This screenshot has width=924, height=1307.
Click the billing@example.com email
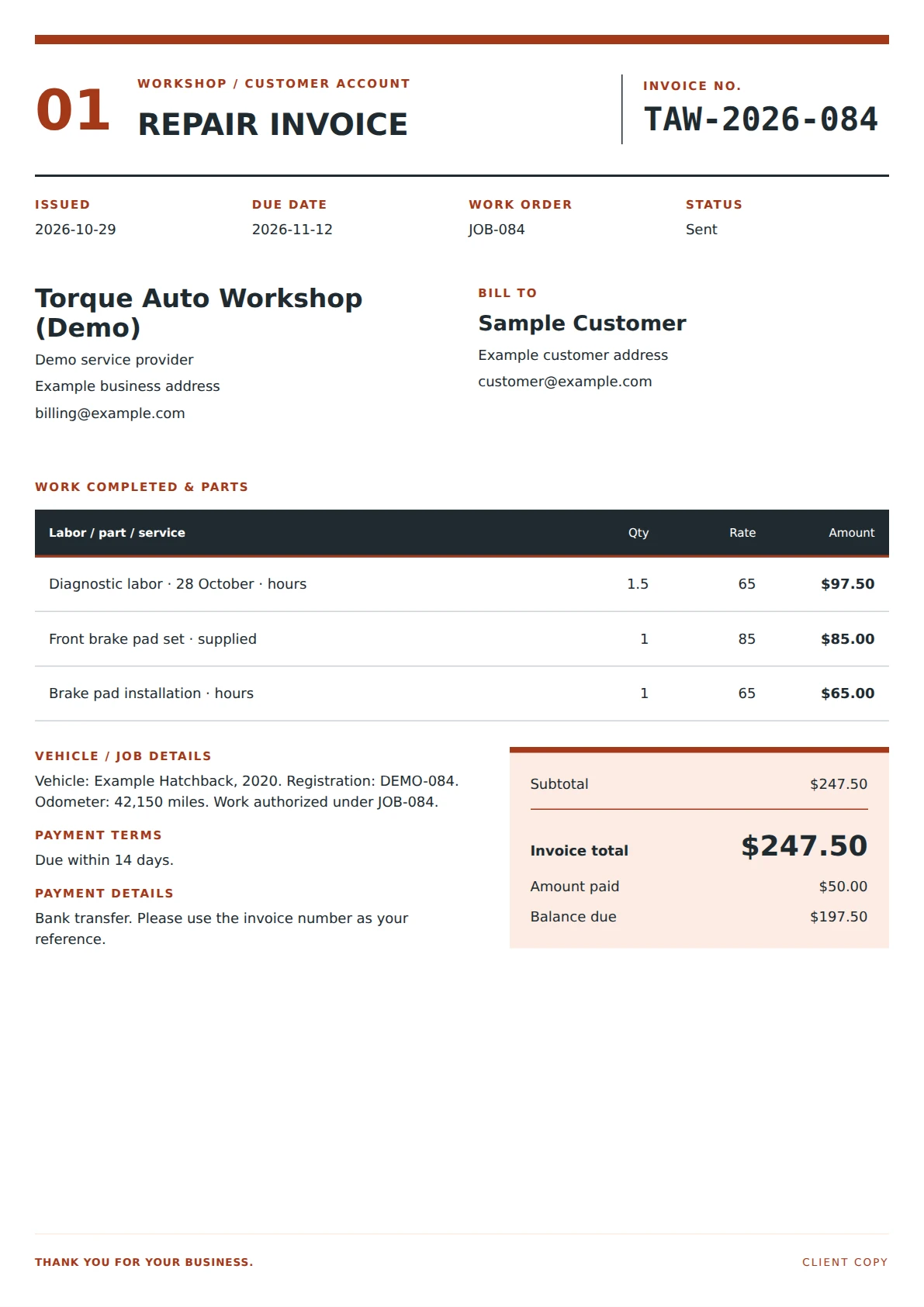110,413
